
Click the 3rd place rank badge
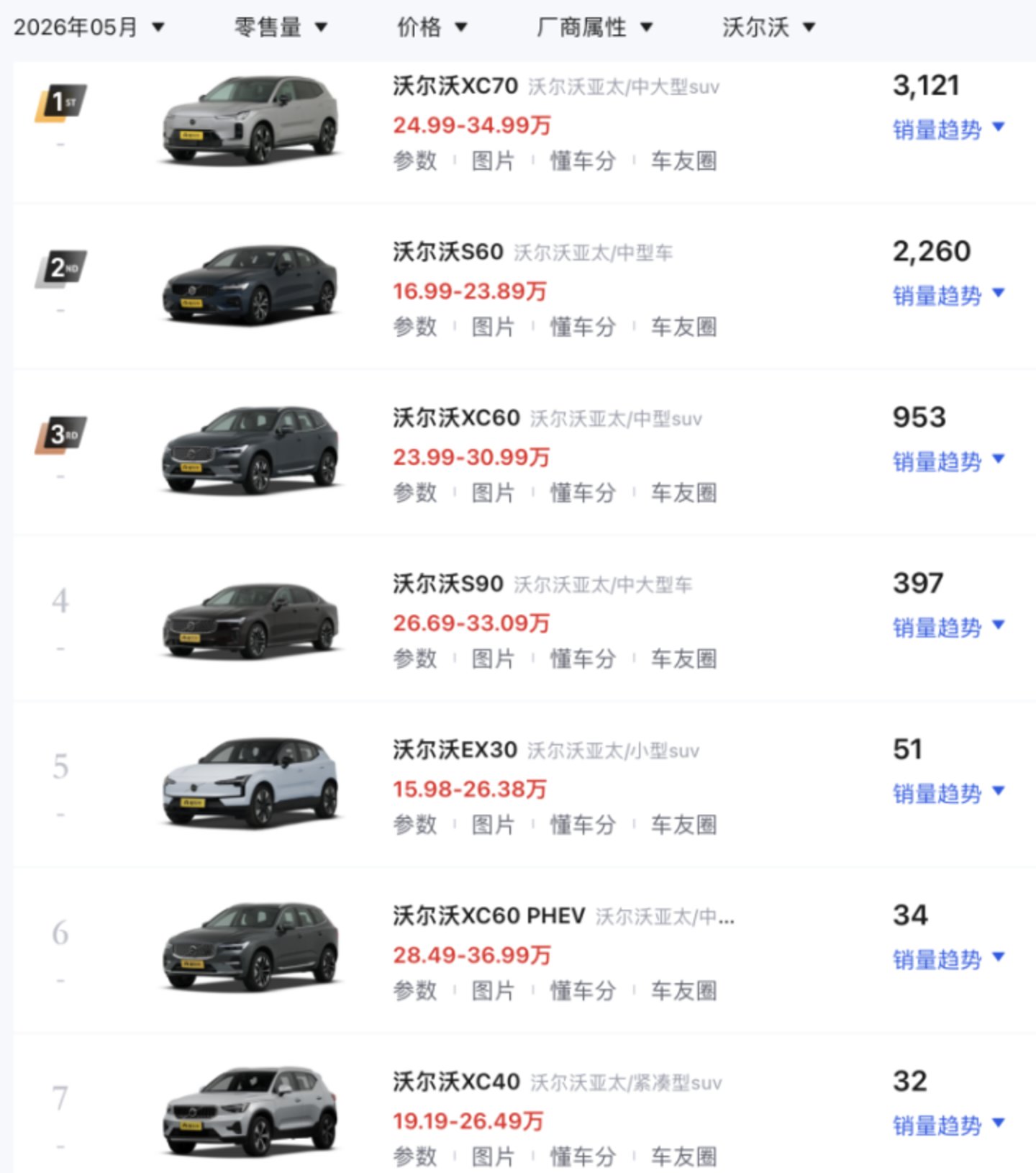(61, 435)
